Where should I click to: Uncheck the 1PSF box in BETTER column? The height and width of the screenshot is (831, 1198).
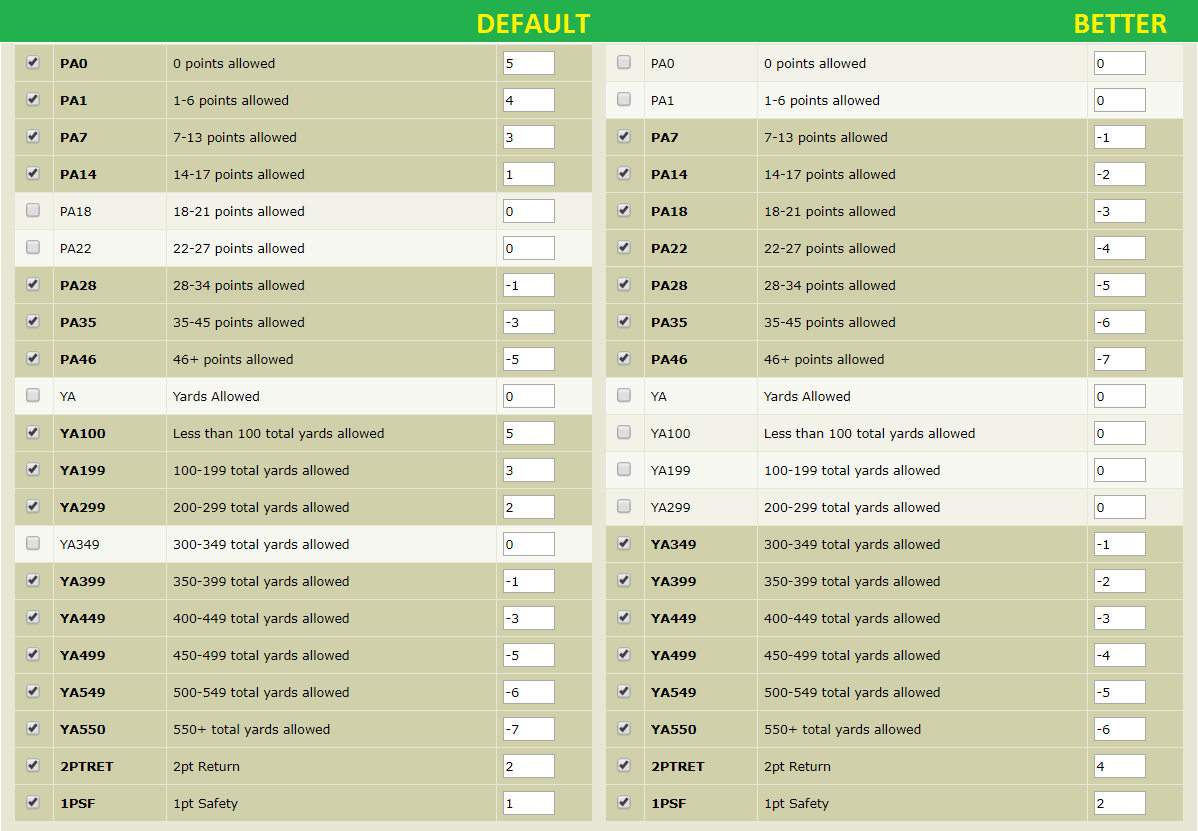point(624,802)
